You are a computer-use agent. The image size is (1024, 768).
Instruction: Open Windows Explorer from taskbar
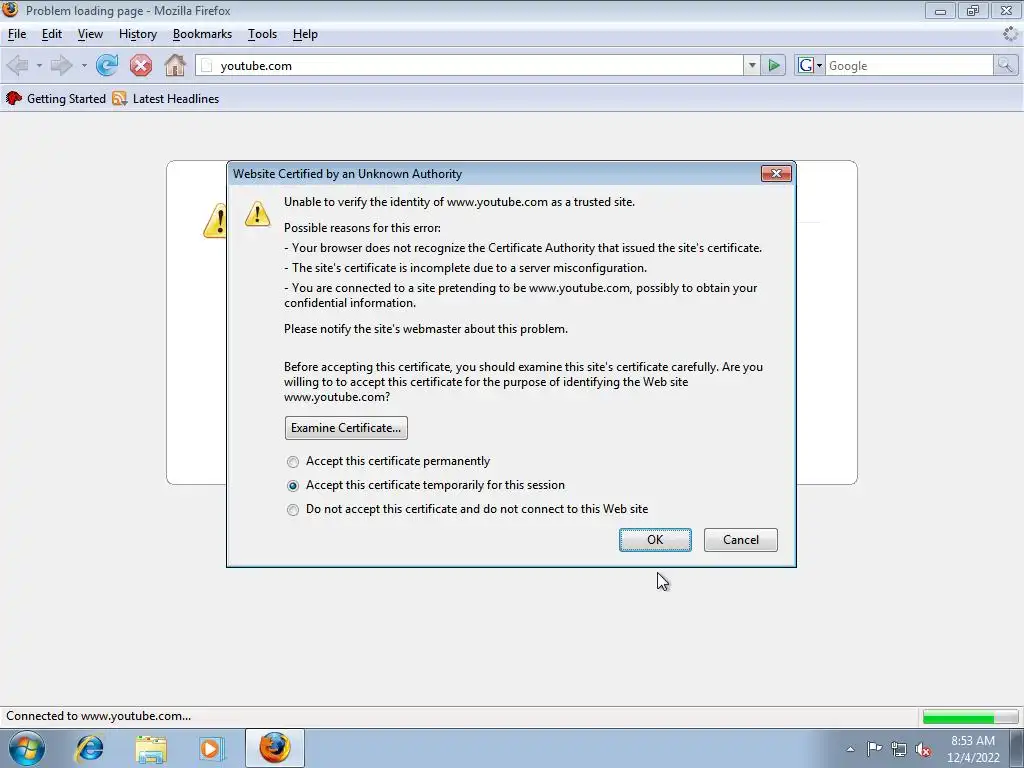tap(151, 748)
